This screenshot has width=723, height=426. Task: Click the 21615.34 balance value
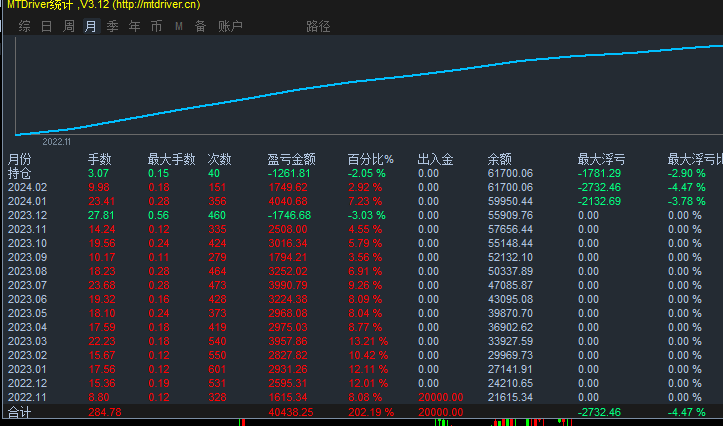pyautogui.click(x=510, y=397)
